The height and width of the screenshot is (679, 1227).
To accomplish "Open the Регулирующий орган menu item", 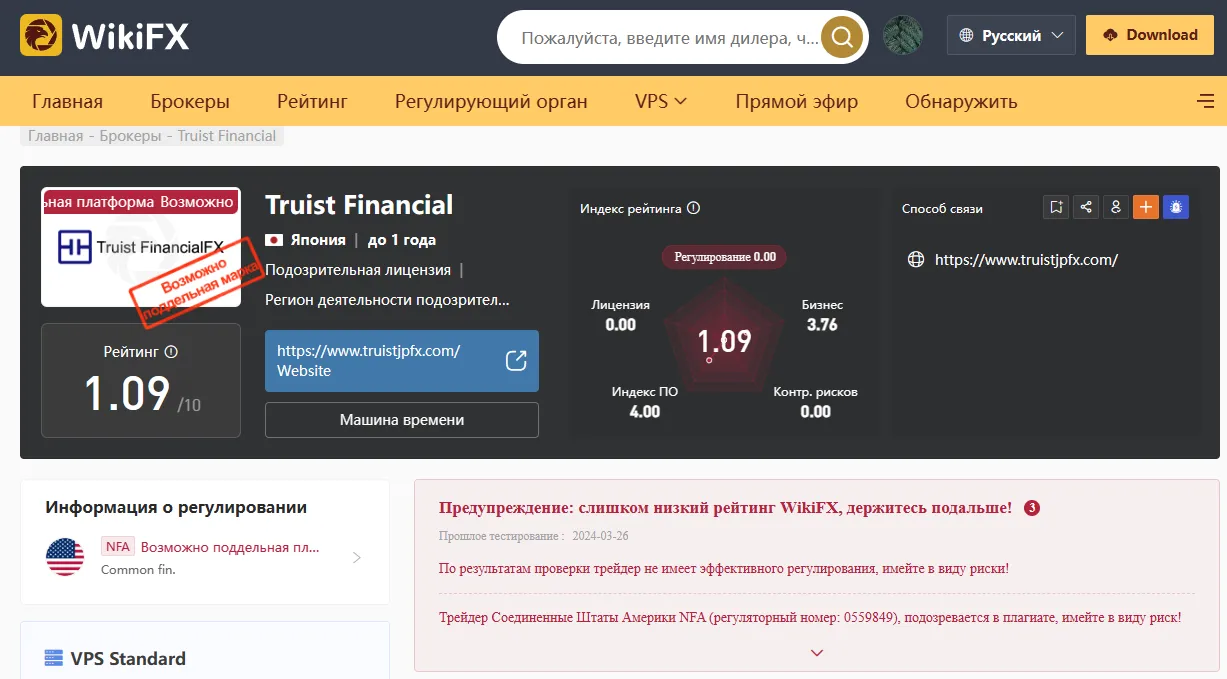I will tap(491, 101).
